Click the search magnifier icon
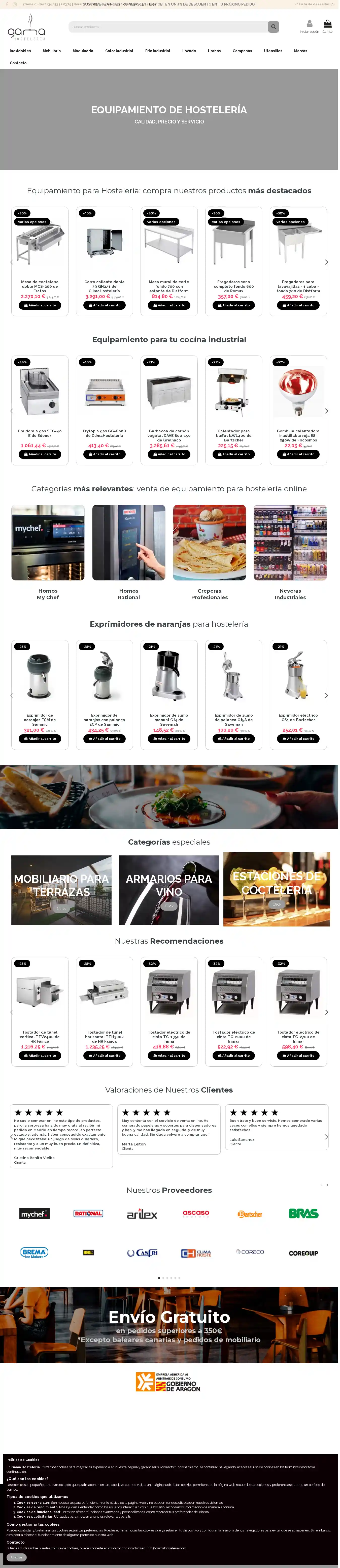Screen dimensions: 340x1568 pyautogui.click(x=274, y=27)
